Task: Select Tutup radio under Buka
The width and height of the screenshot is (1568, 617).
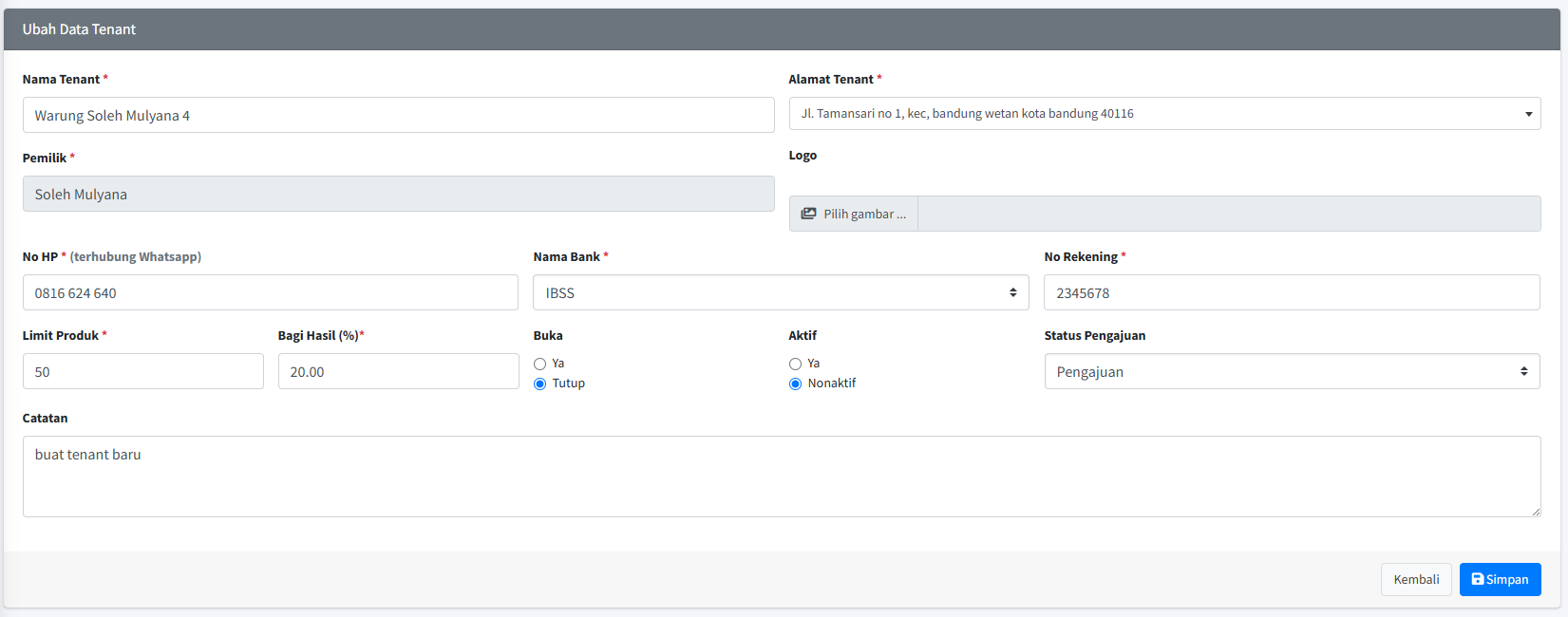Action: pos(540,383)
